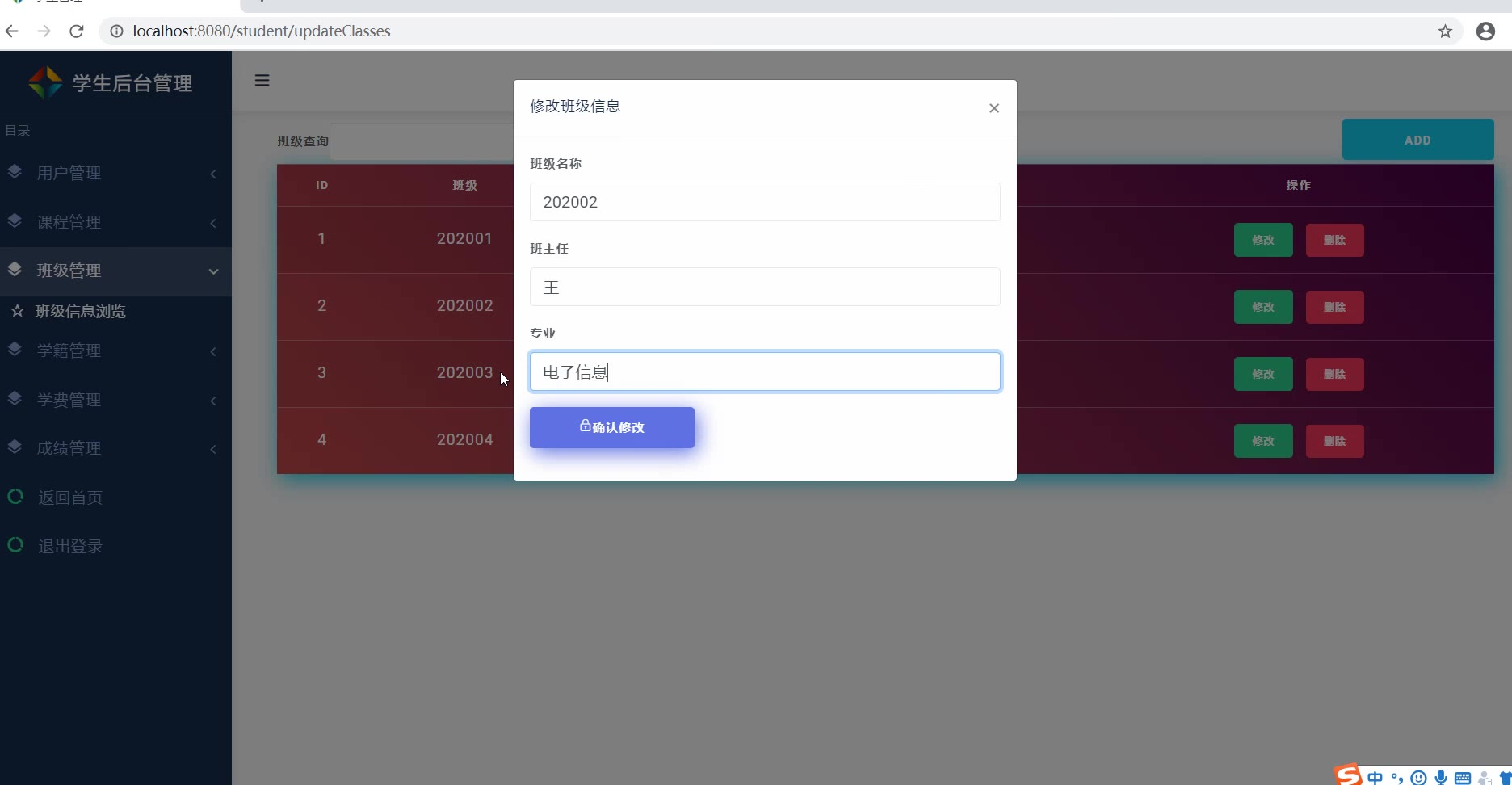The width and height of the screenshot is (1512, 785).
Task: Open the IME soft keyboard icon
Action: [1463, 779]
